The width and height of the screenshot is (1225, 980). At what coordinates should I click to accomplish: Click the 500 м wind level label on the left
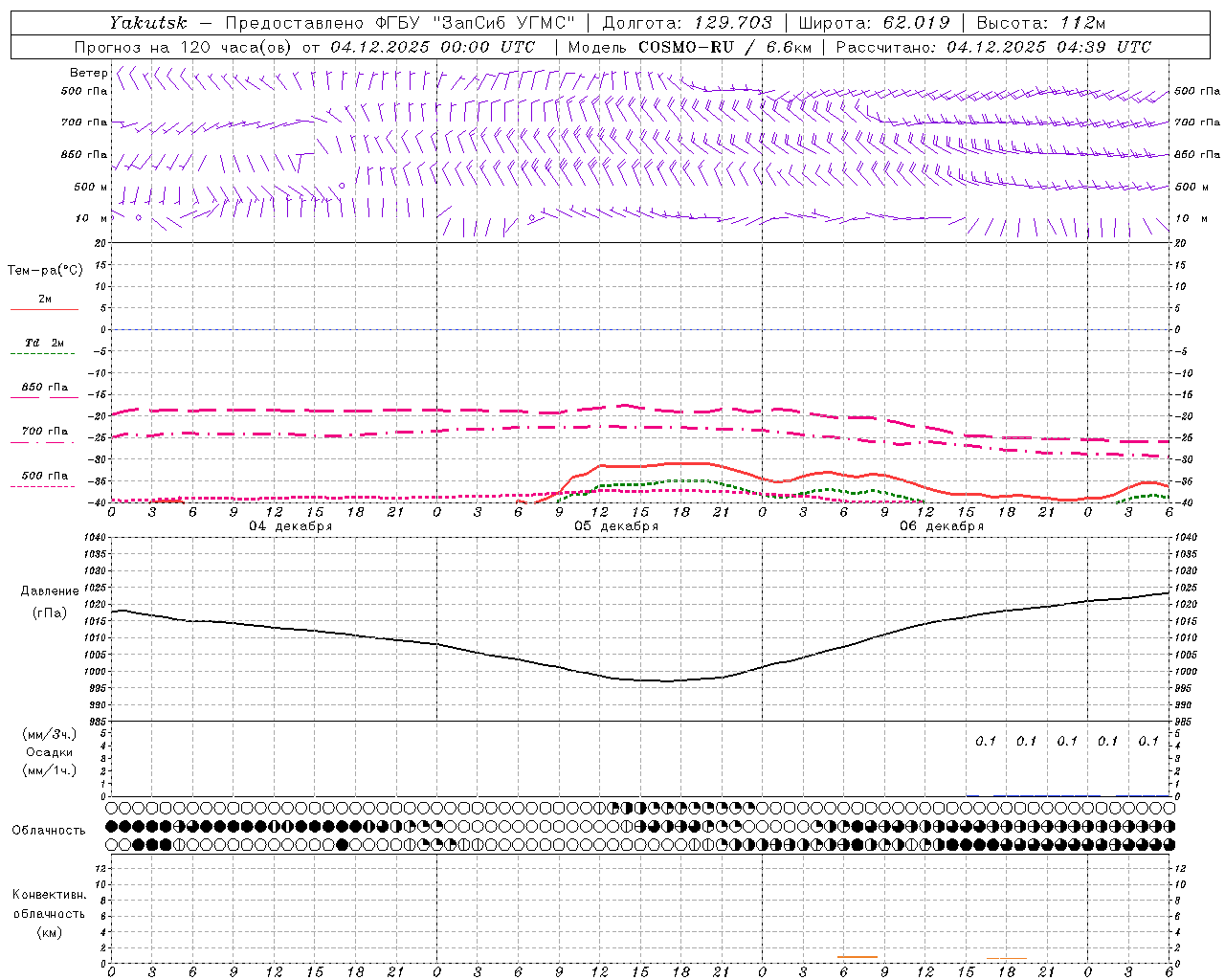click(x=91, y=187)
